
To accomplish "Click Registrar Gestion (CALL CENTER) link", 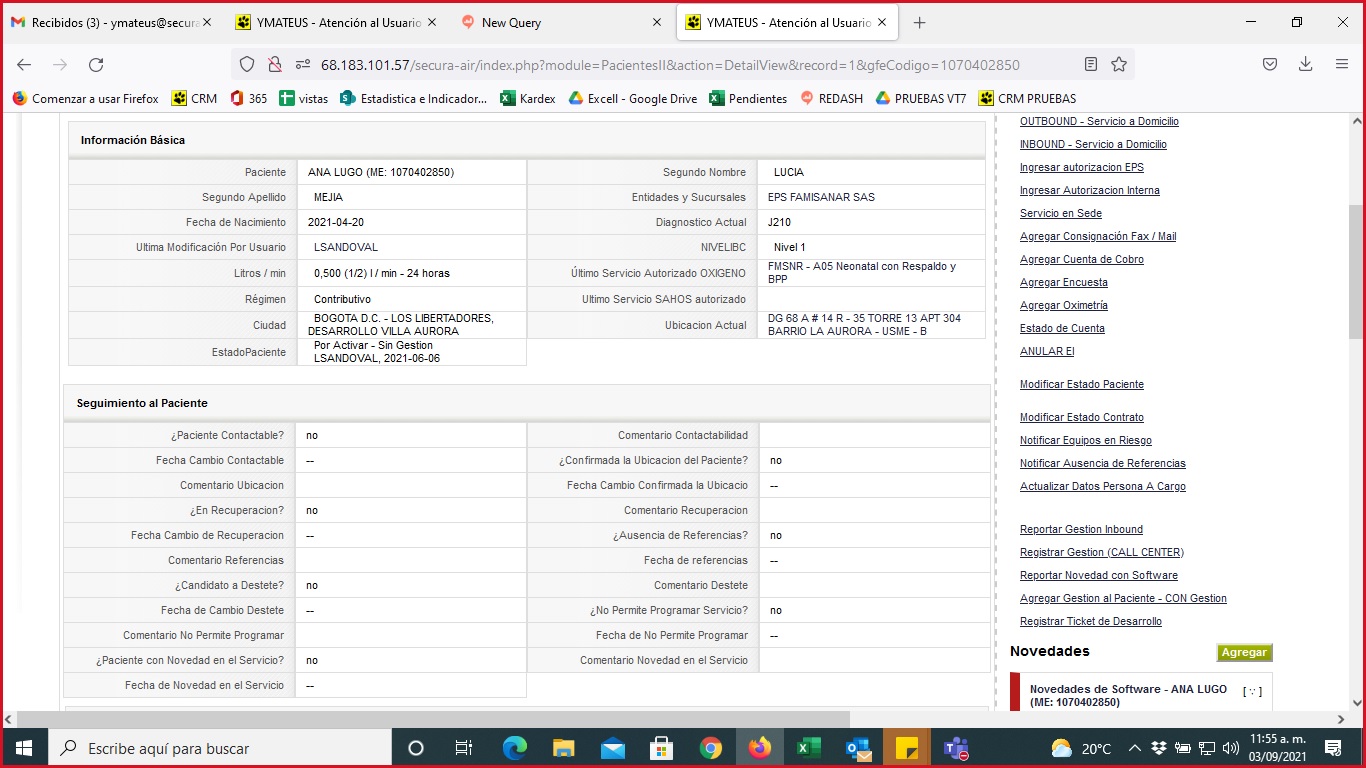I will [1102, 552].
